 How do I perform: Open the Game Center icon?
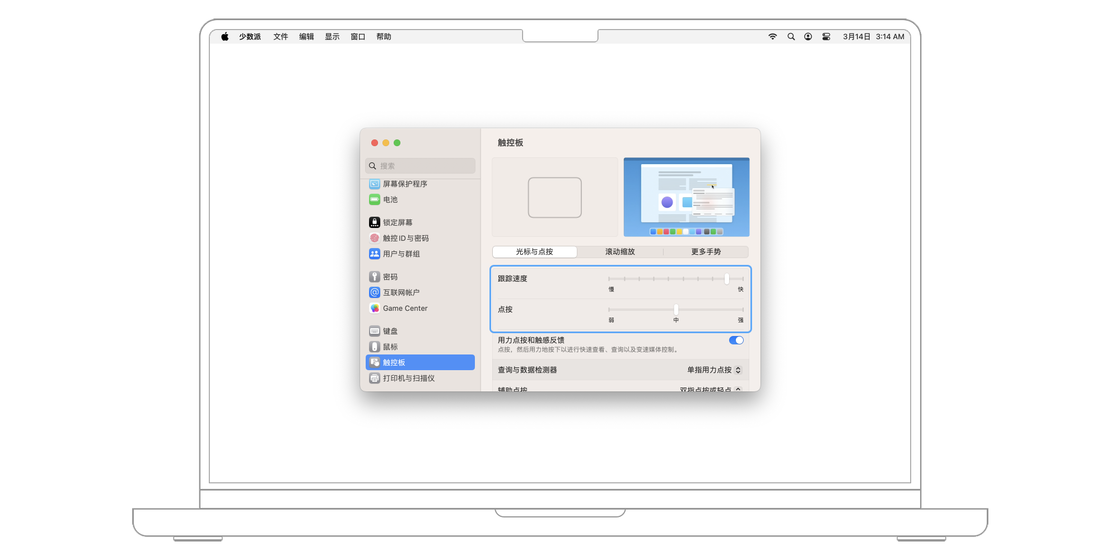(374, 308)
